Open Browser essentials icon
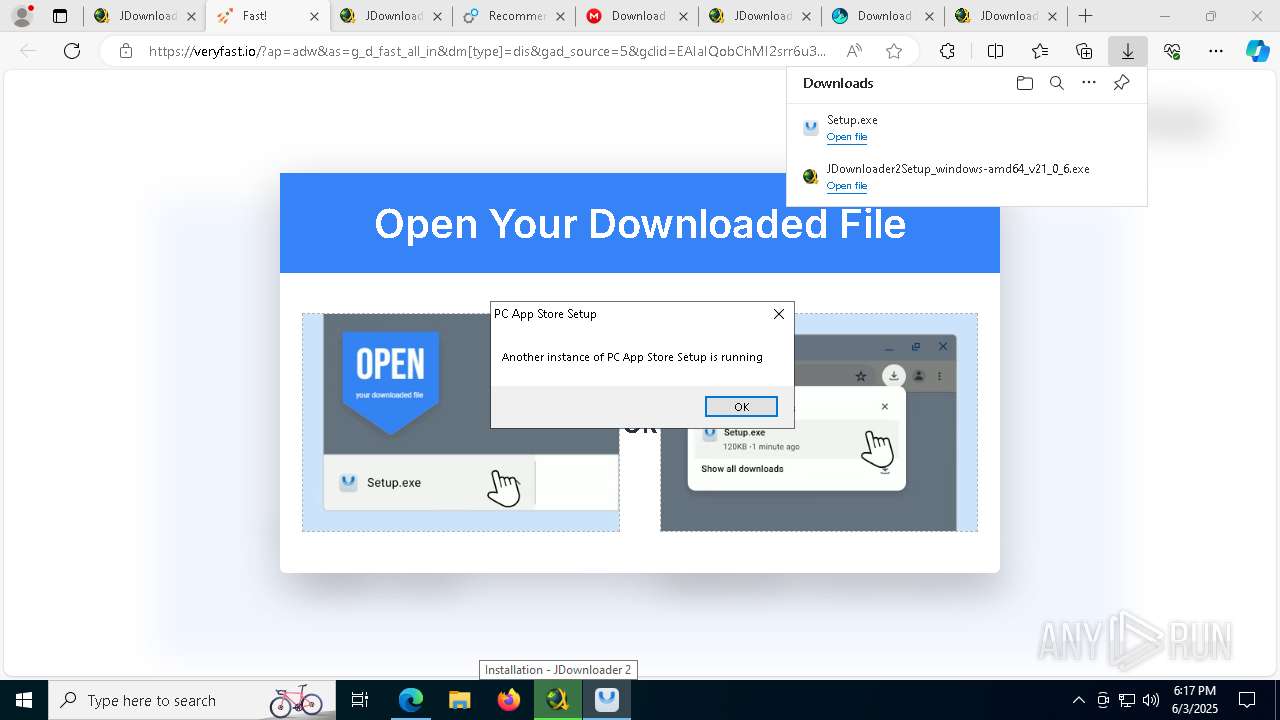The image size is (1280, 720). [1172, 51]
